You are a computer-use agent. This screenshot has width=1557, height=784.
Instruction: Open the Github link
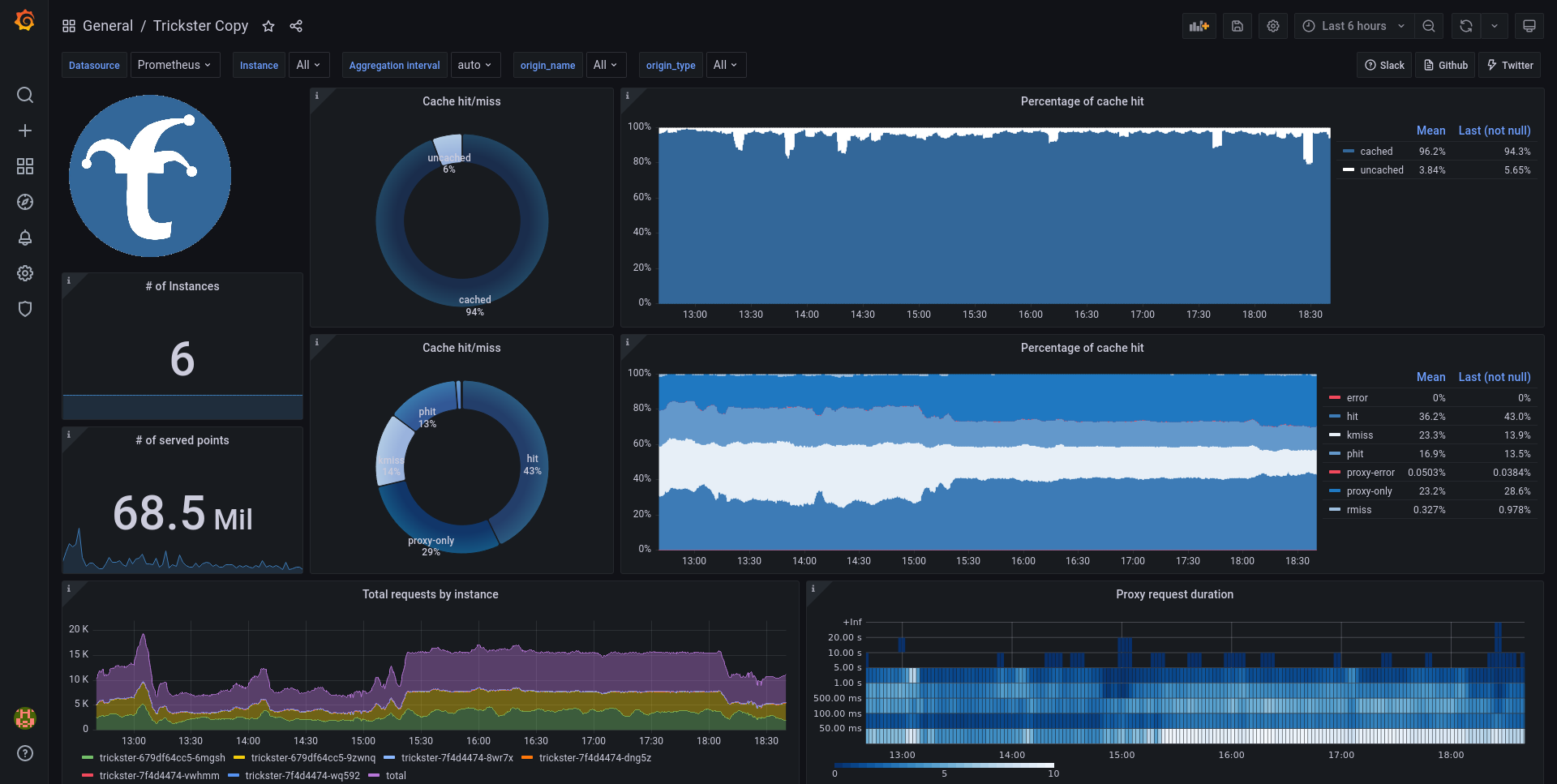(1446, 65)
